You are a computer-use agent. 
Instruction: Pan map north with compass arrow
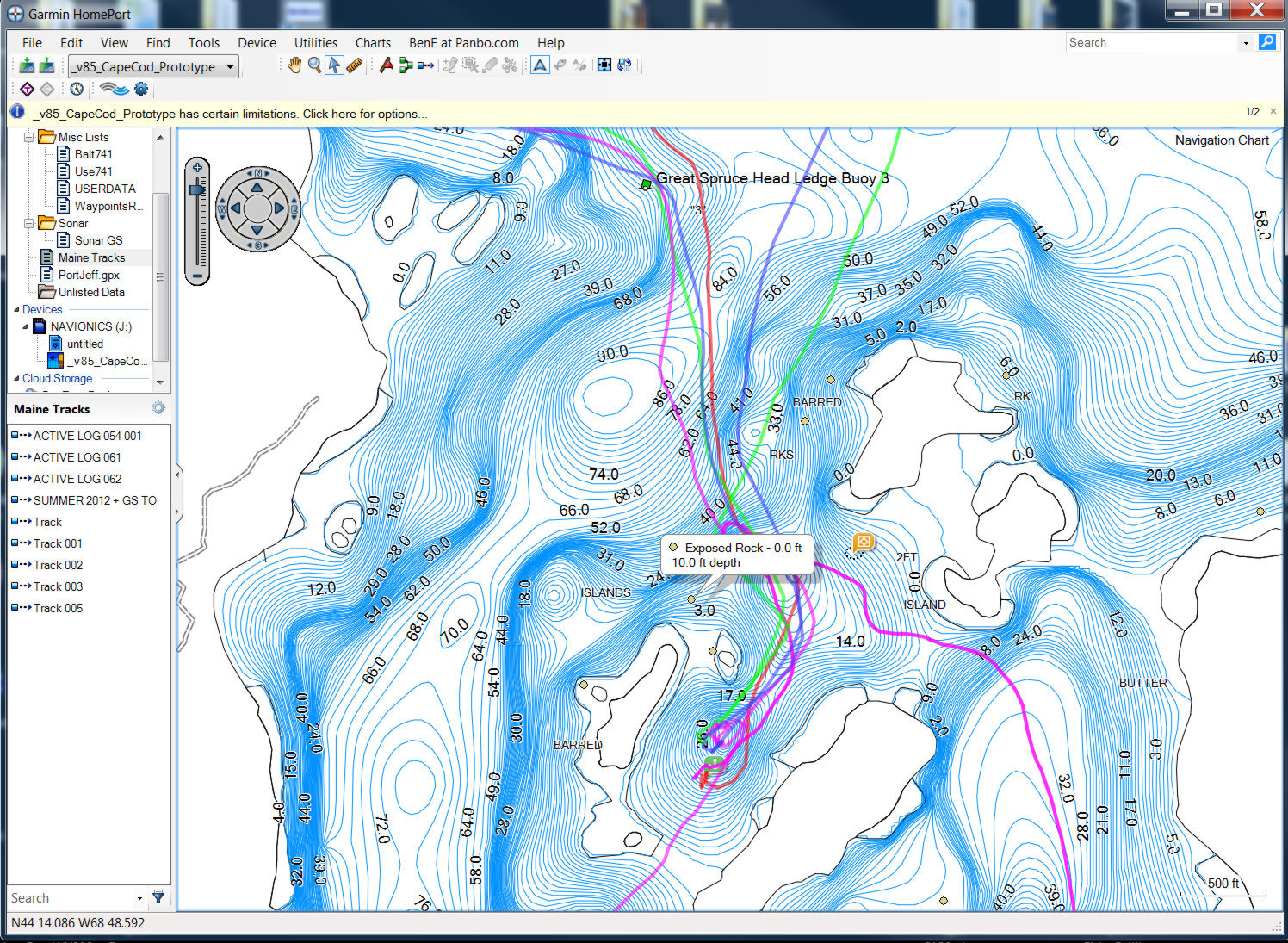(257, 186)
